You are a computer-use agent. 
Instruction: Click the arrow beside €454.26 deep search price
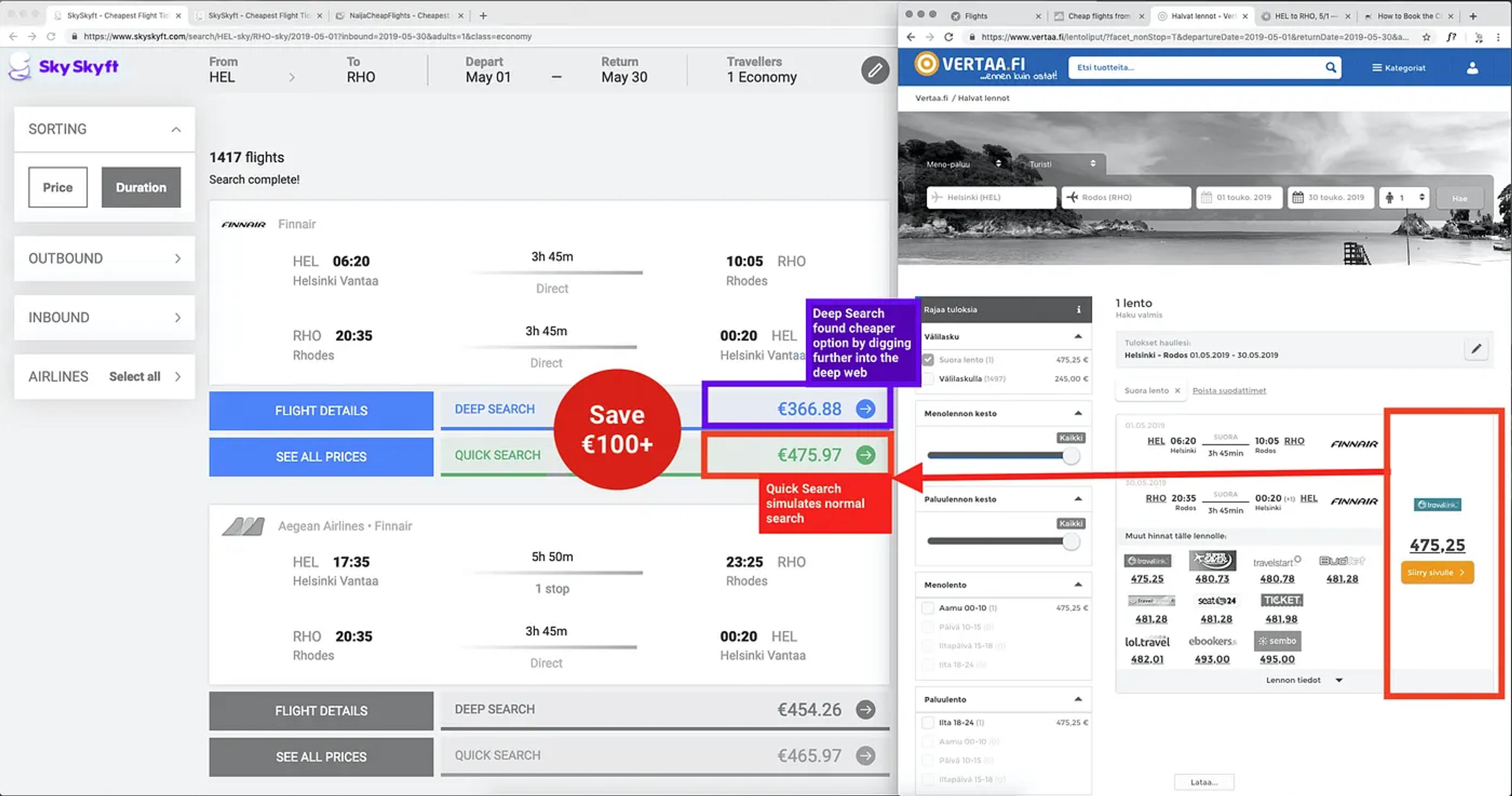point(865,709)
